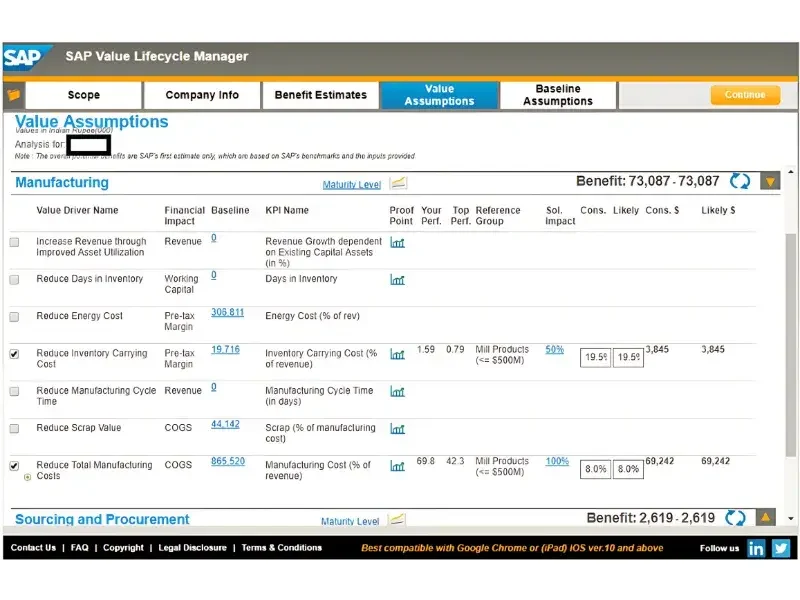This screenshot has width=800, height=600.
Task: Switch to Benefit Estimates tab
Action: click(x=320, y=95)
